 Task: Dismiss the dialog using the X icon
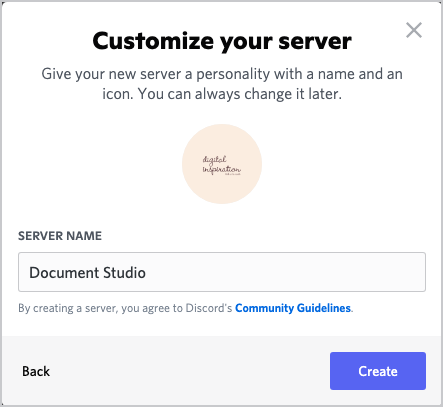pos(414,30)
